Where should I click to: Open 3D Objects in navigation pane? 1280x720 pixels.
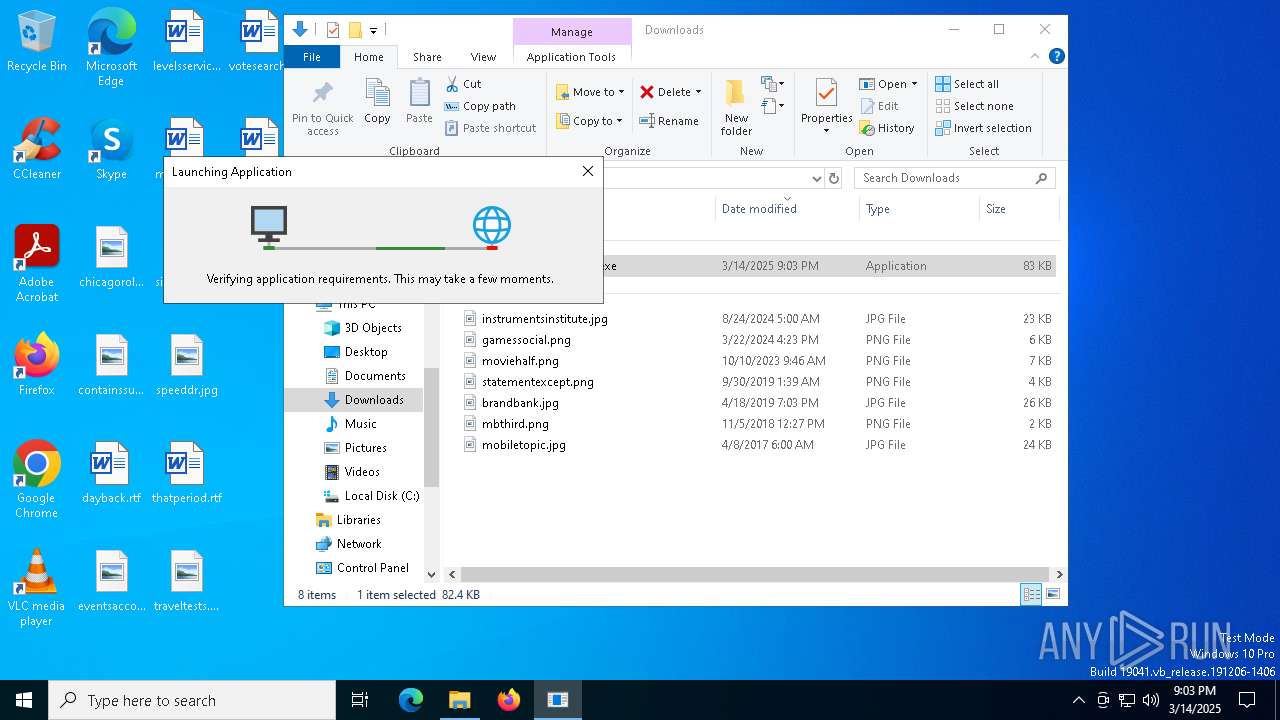[363, 328]
